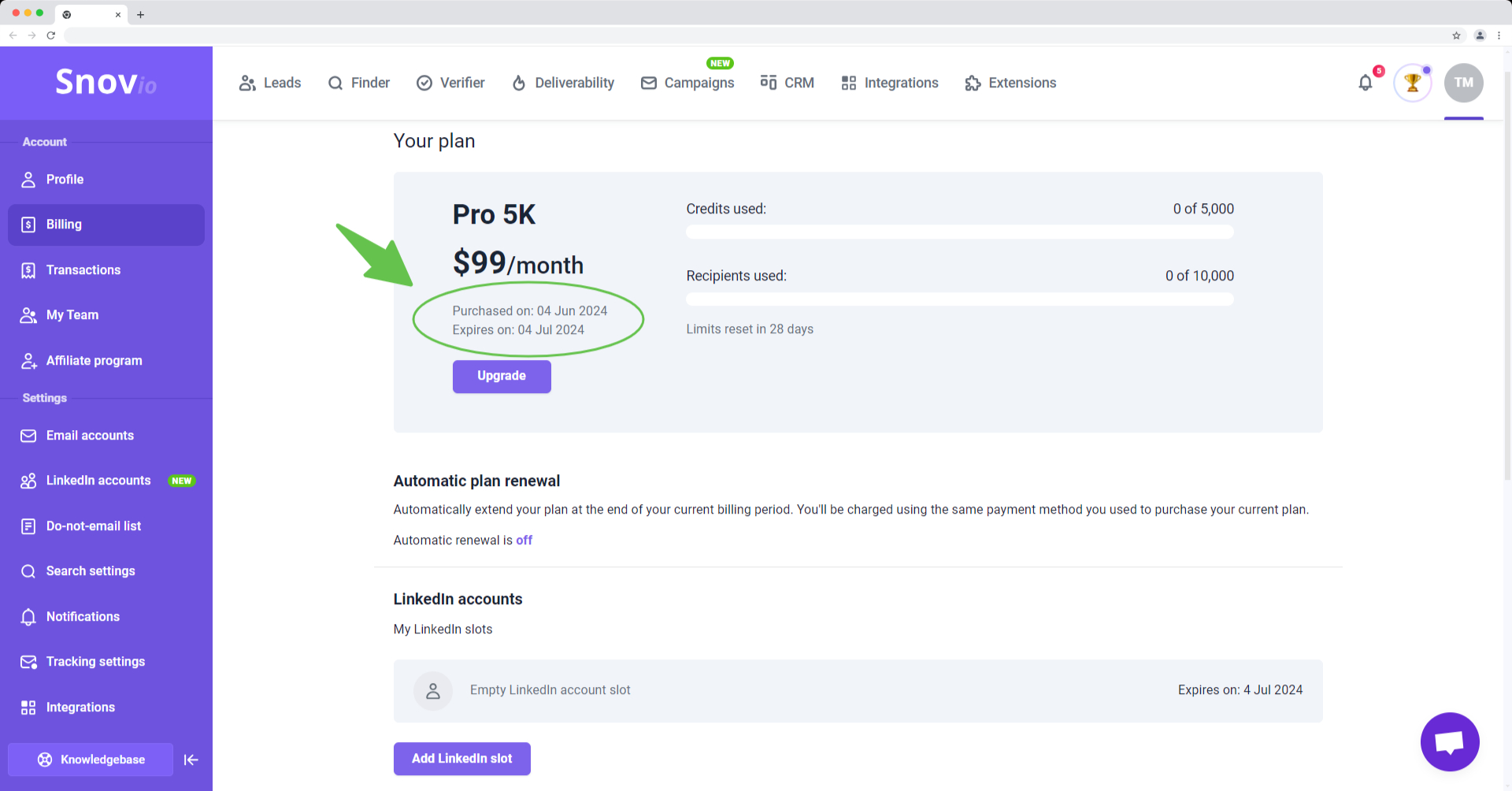This screenshot has height=791, width=1512.
Task: Reload the page with browser refresh
Action: click(51, 35)
